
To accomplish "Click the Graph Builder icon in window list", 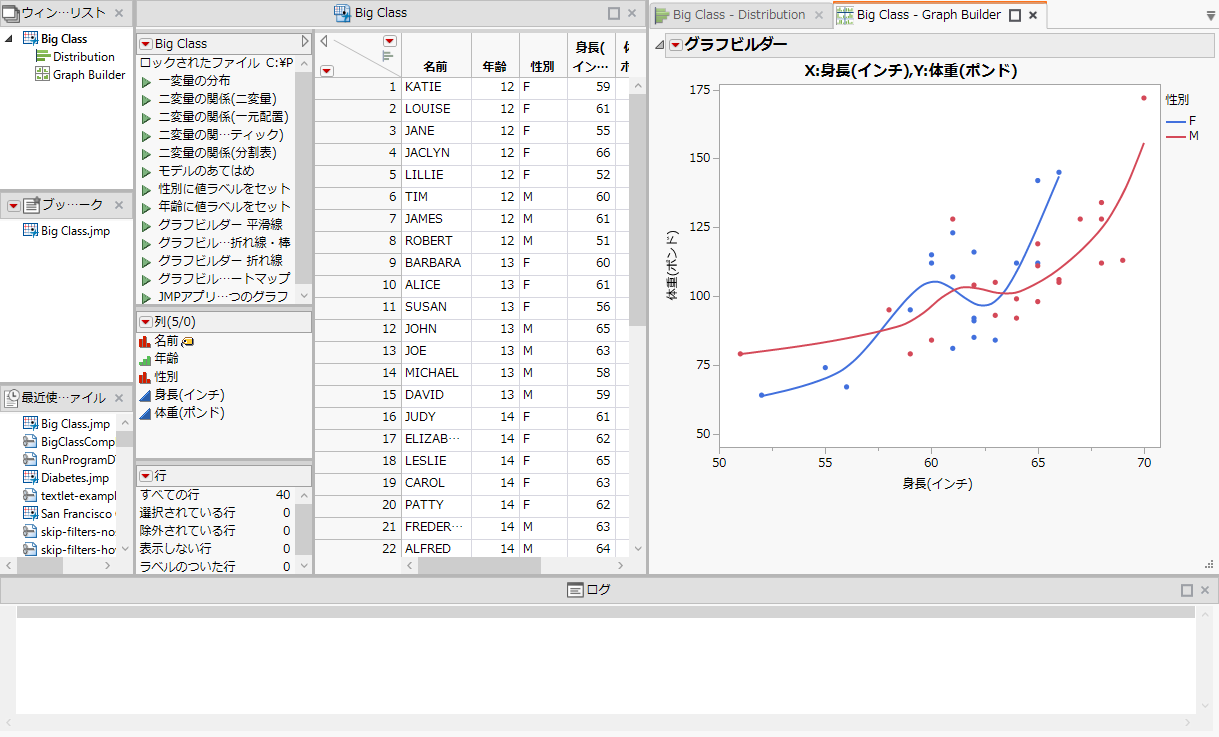I will point(43,75).
